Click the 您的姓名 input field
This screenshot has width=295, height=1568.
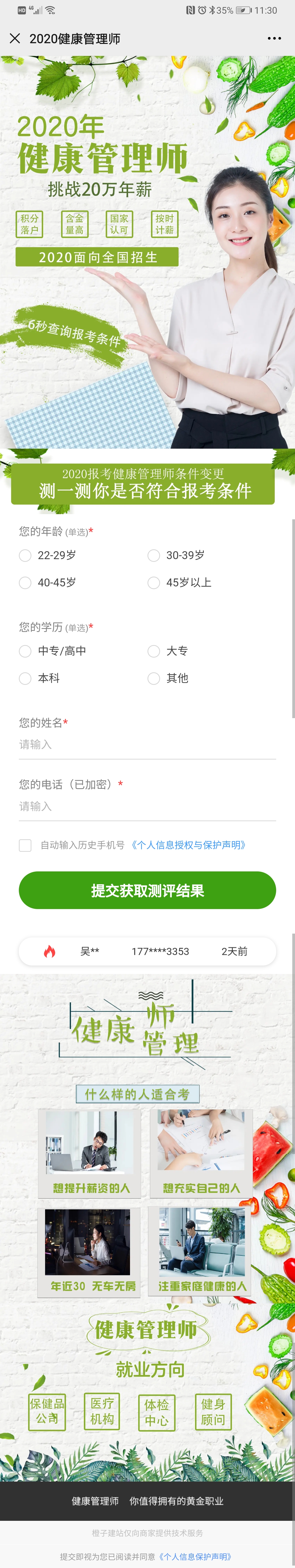(x=147, y=744)
